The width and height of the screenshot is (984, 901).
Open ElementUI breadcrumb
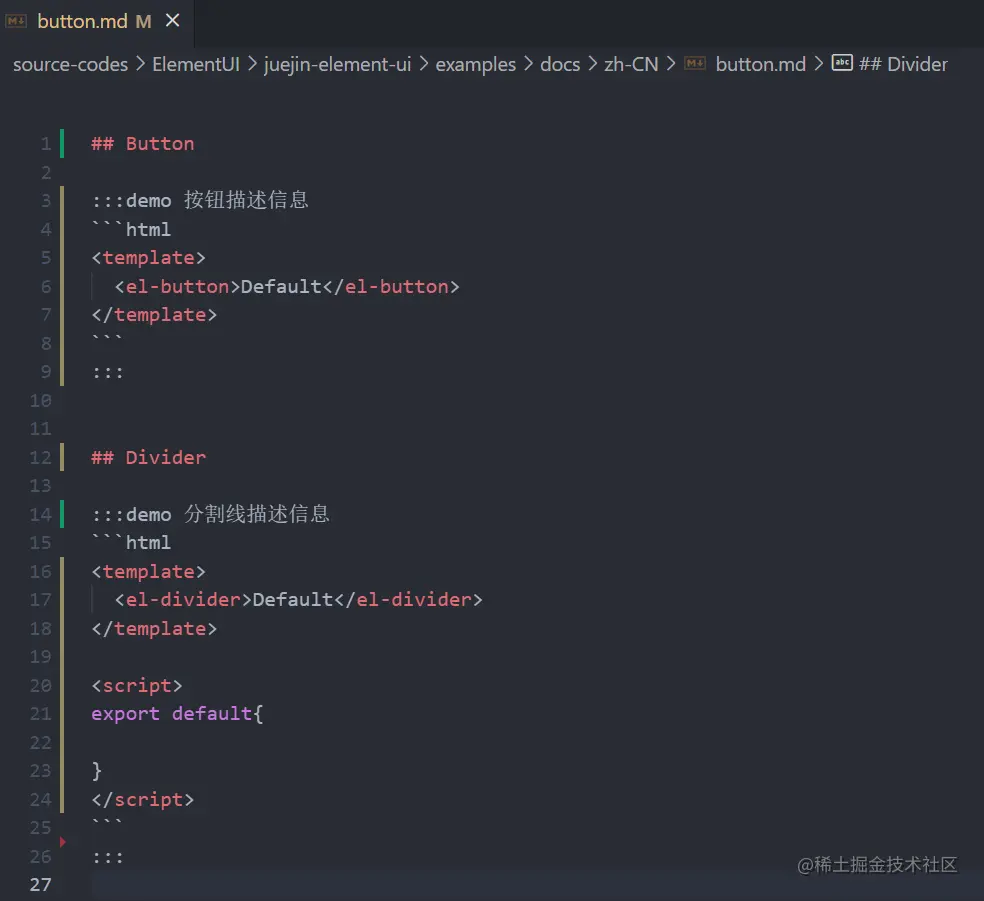[196, 64]
